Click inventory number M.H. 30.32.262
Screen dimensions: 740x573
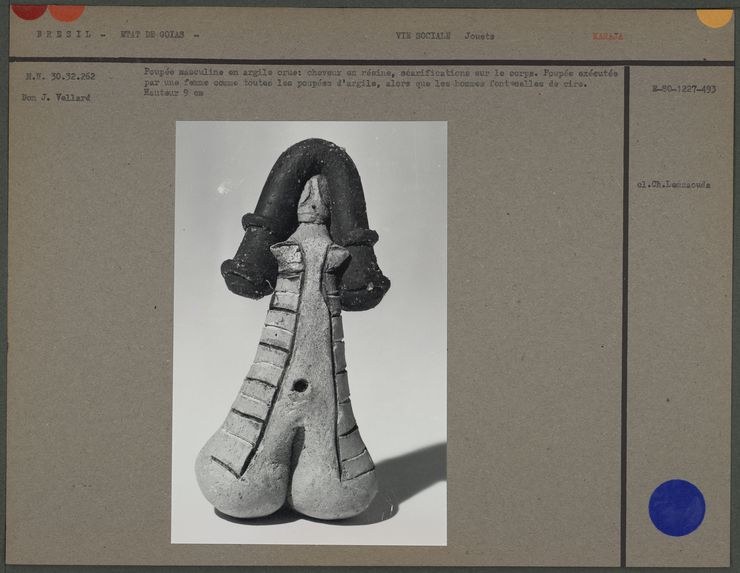pos(60,76)
